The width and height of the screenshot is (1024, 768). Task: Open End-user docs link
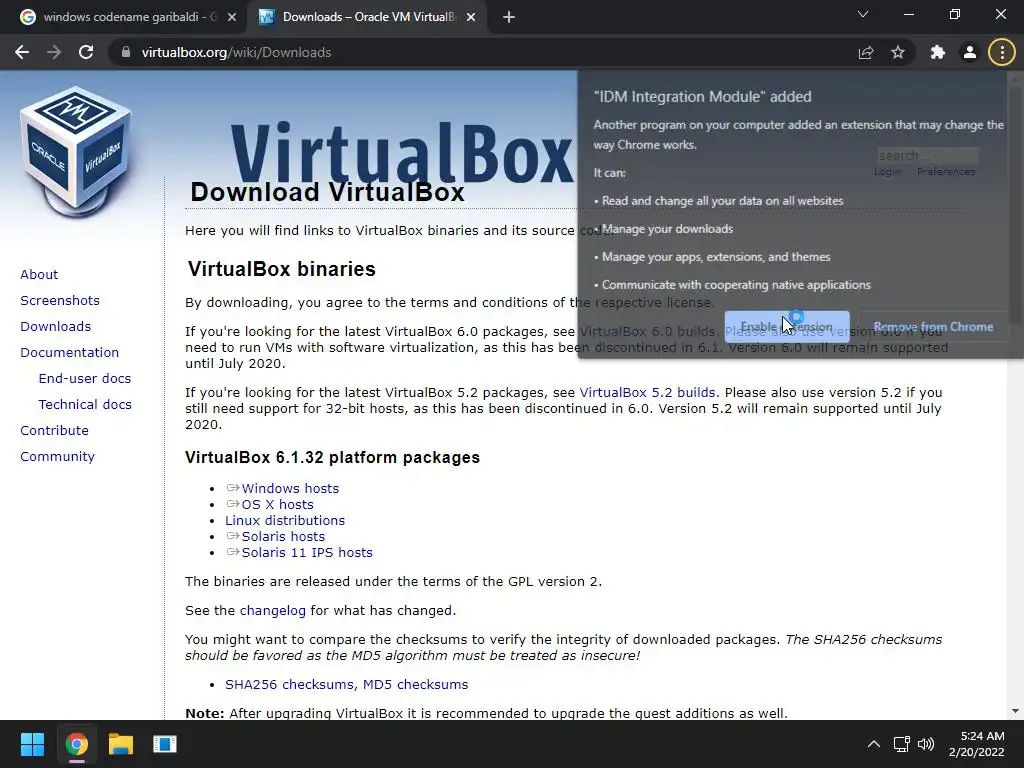point(85,379)
